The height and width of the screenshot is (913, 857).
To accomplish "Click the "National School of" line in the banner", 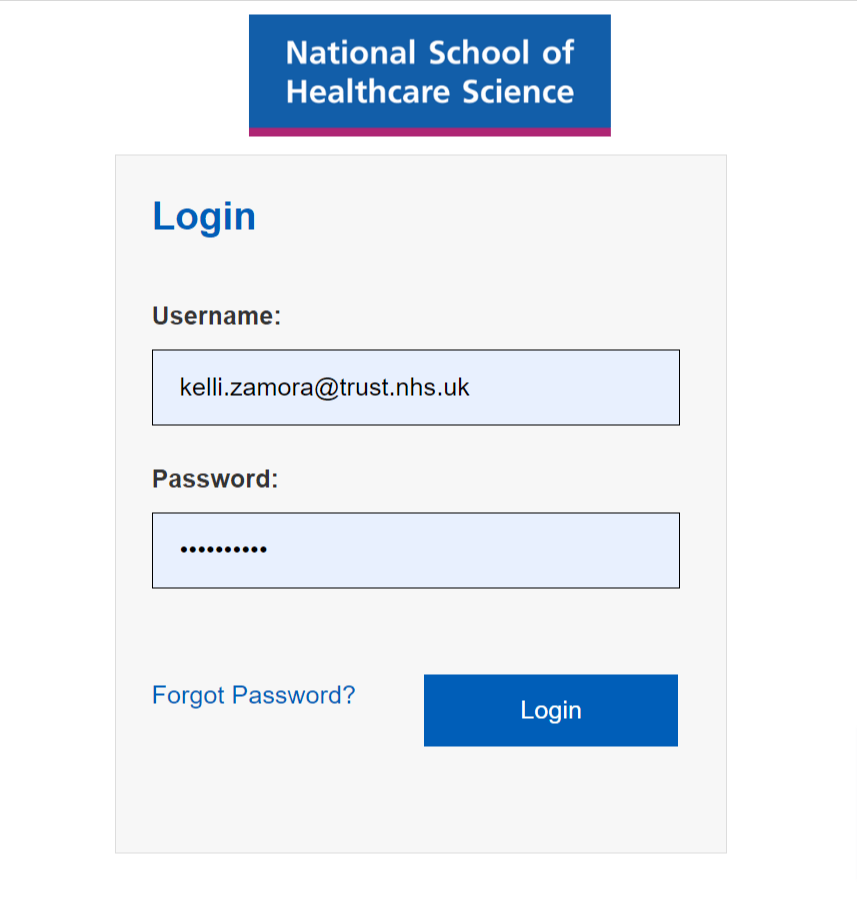I will tap(430, 52).
